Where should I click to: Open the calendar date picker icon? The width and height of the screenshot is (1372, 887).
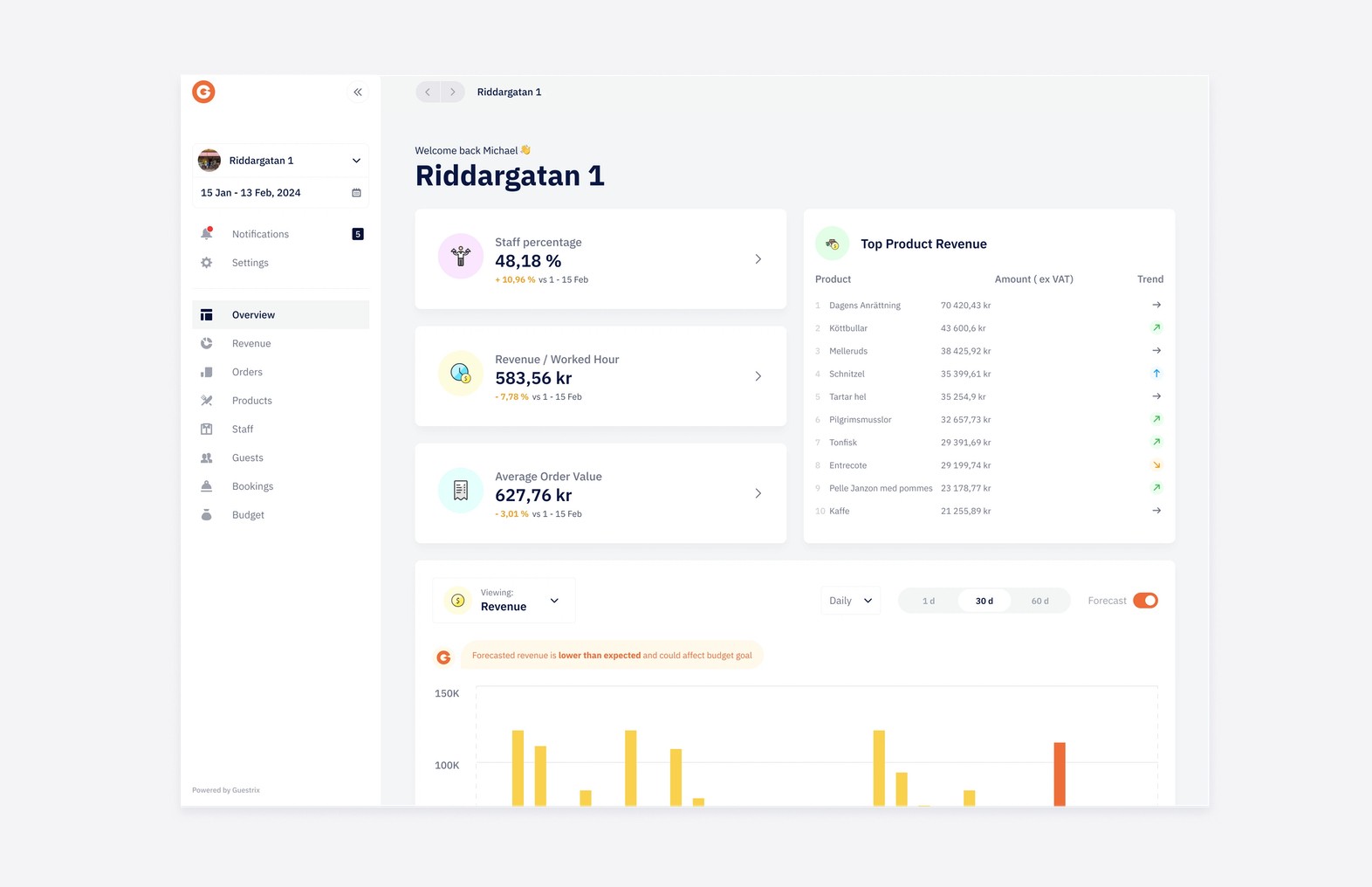[356, 193]
